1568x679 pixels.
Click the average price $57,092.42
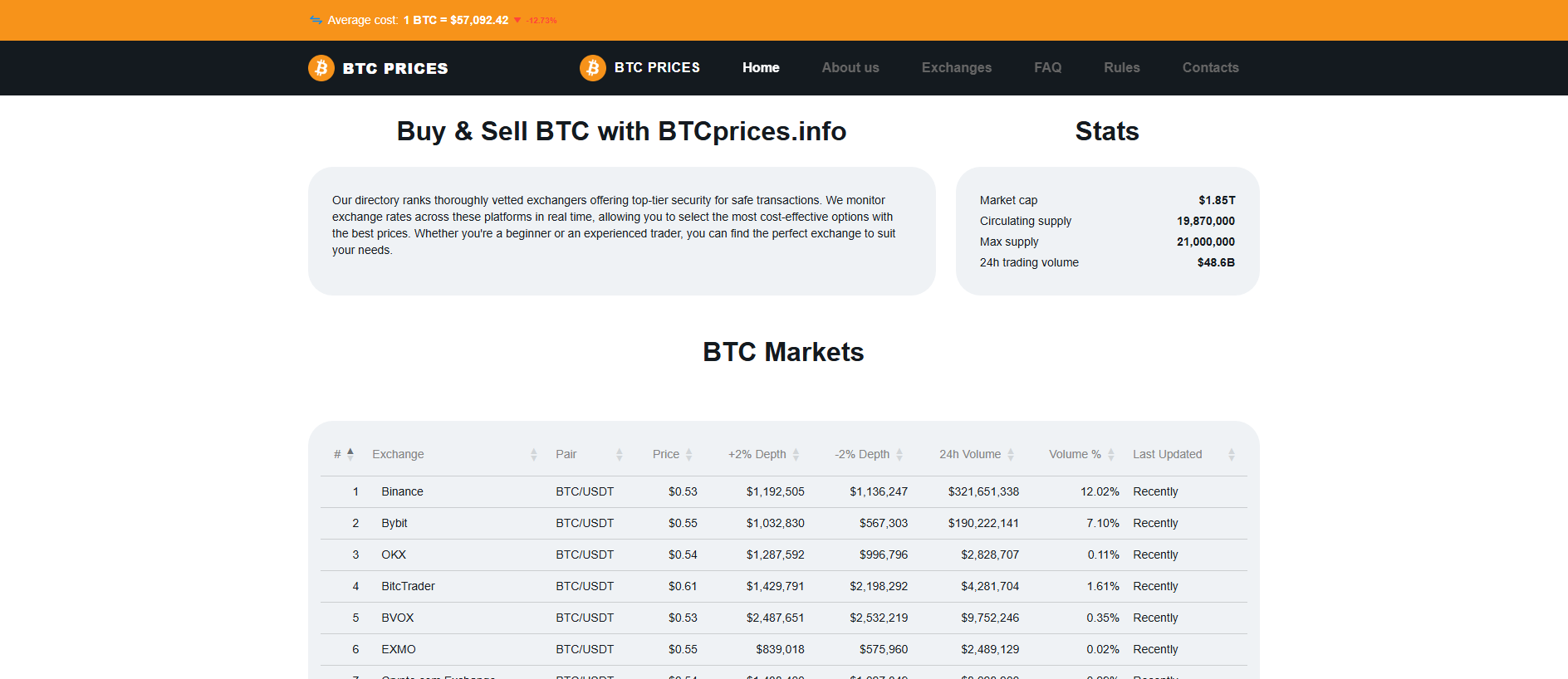pyautogui.click(x=479, y=20)
